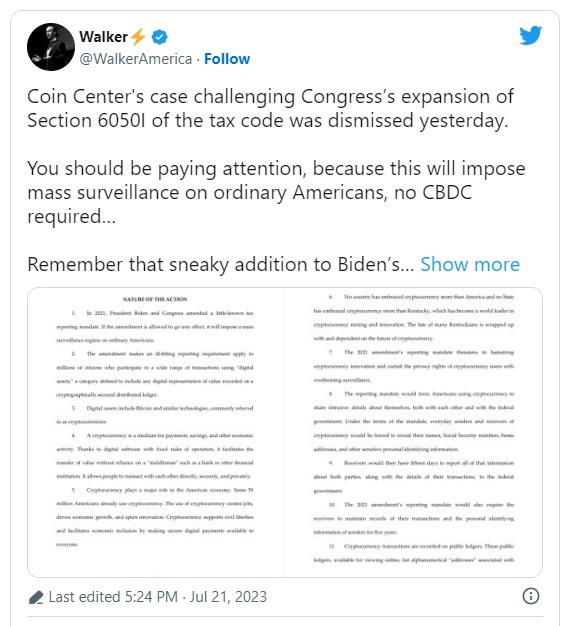Image resolution: width=570 pixels, height=626 pixels.
Task: Click the lightning bolt emoji beside Walker
Action: click(x=138, y=37)
